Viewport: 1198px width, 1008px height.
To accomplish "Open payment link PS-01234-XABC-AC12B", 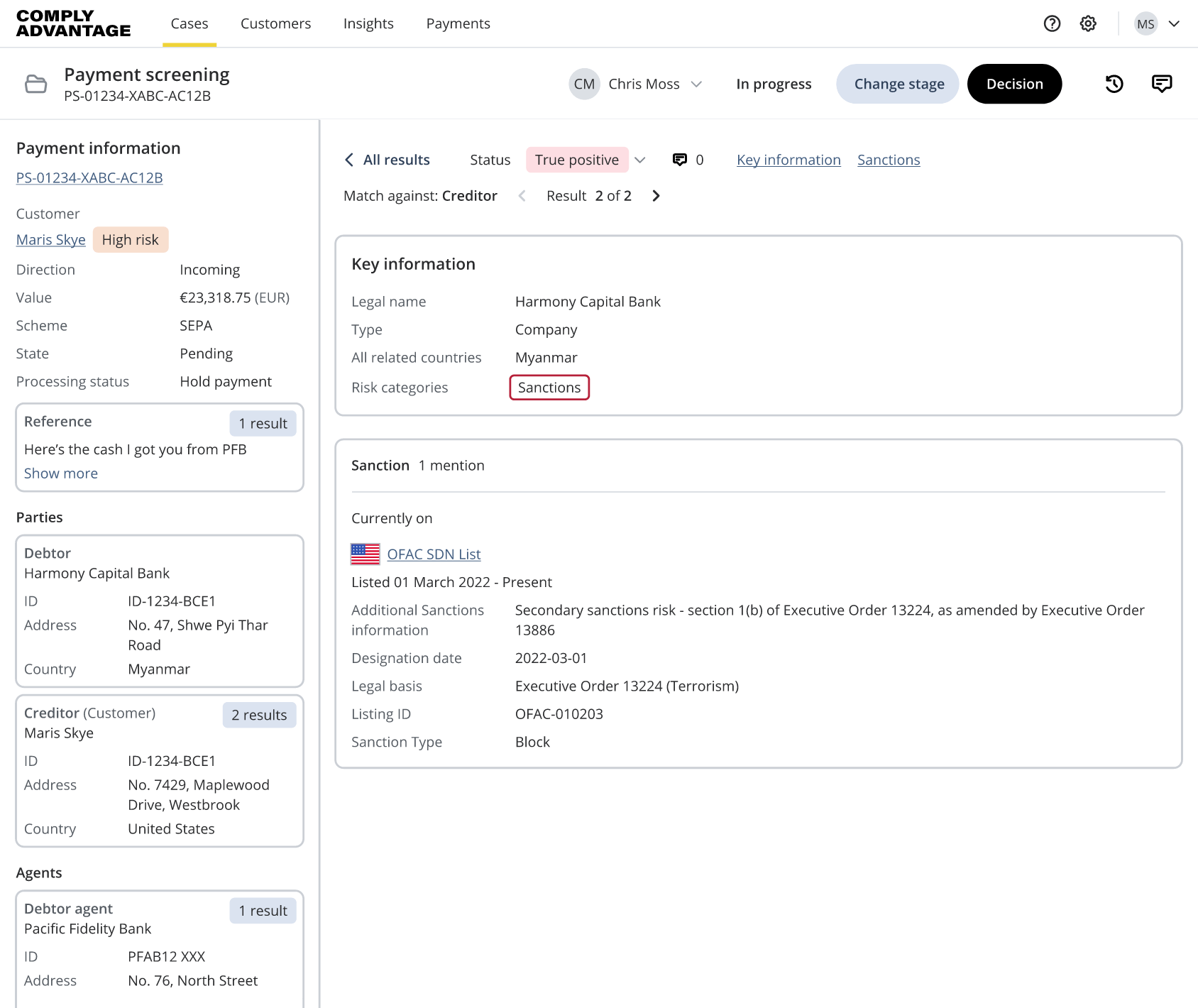I will pyautogui.click(x=89, y=177).
